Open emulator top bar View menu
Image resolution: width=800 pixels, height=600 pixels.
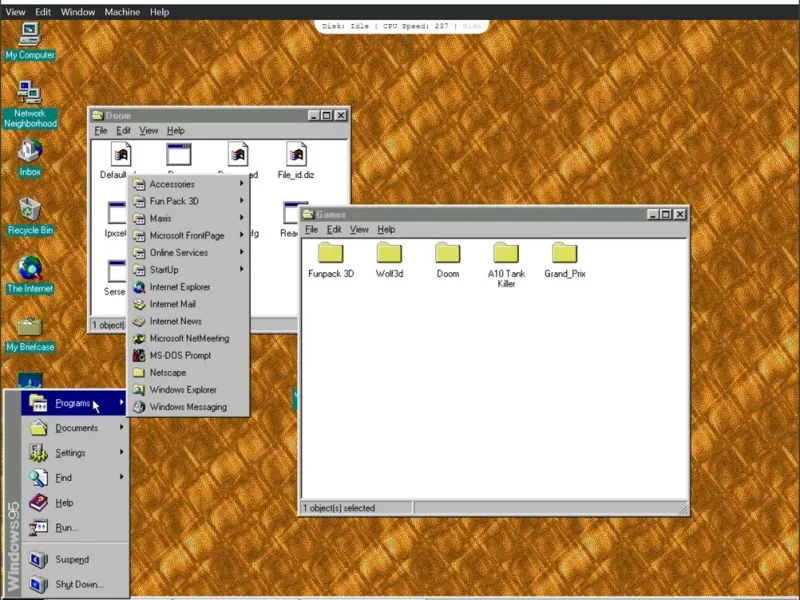[x=15, y=12]
